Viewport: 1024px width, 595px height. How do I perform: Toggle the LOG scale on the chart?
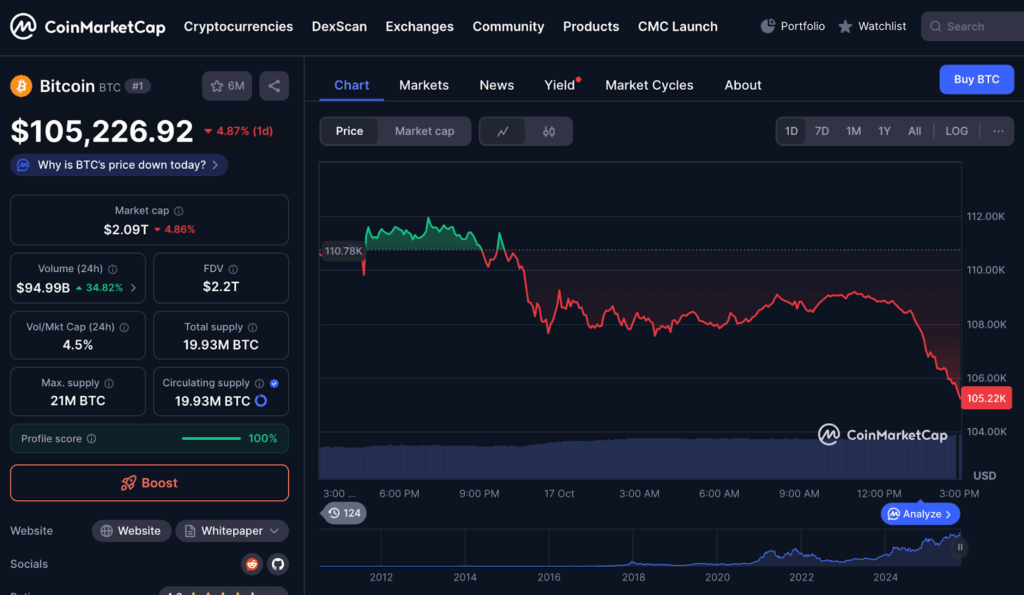[x=956, y=131]
